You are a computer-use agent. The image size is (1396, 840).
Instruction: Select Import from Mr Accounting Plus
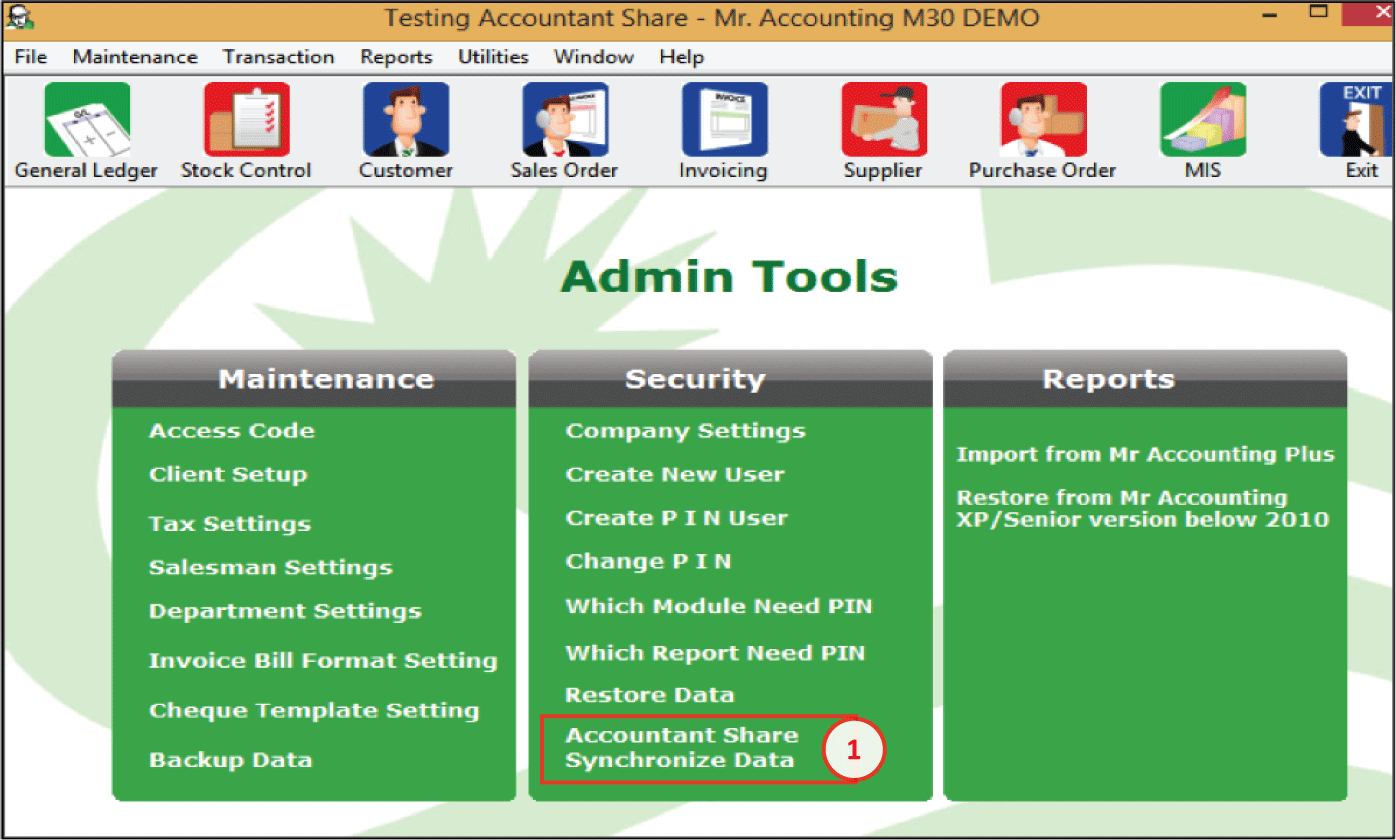pos(1145,454)
